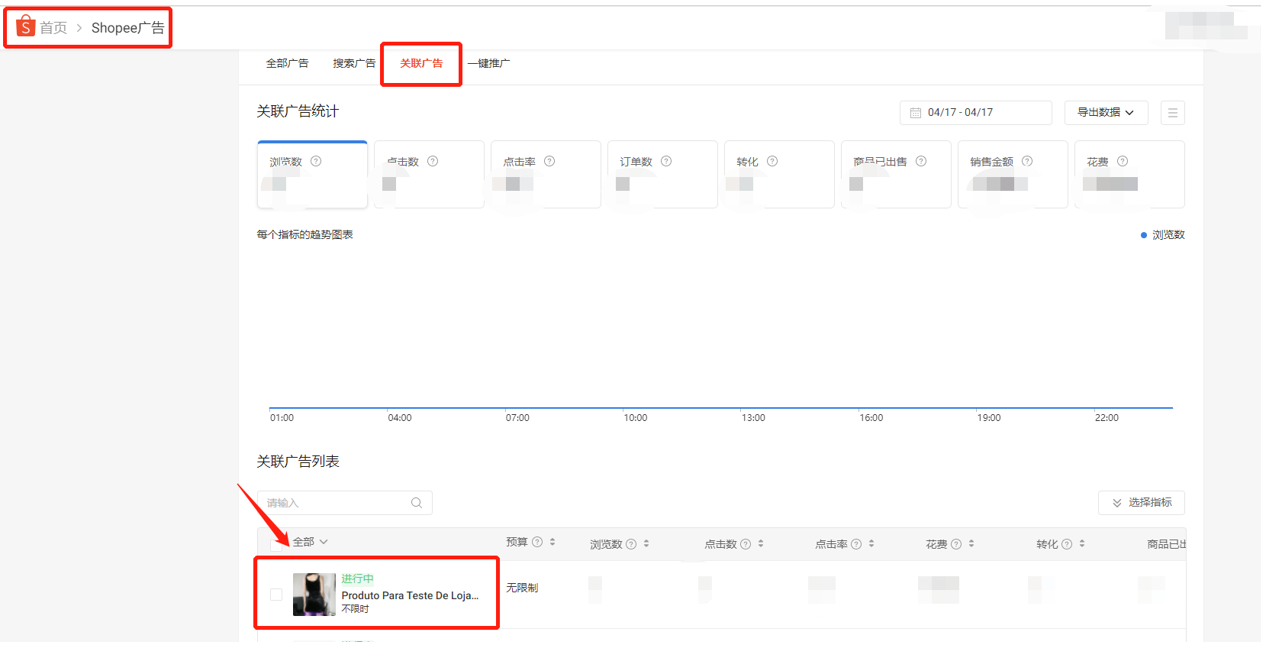
Task: Open the 导出数据 dropdown
Action: pos(1105,113)
